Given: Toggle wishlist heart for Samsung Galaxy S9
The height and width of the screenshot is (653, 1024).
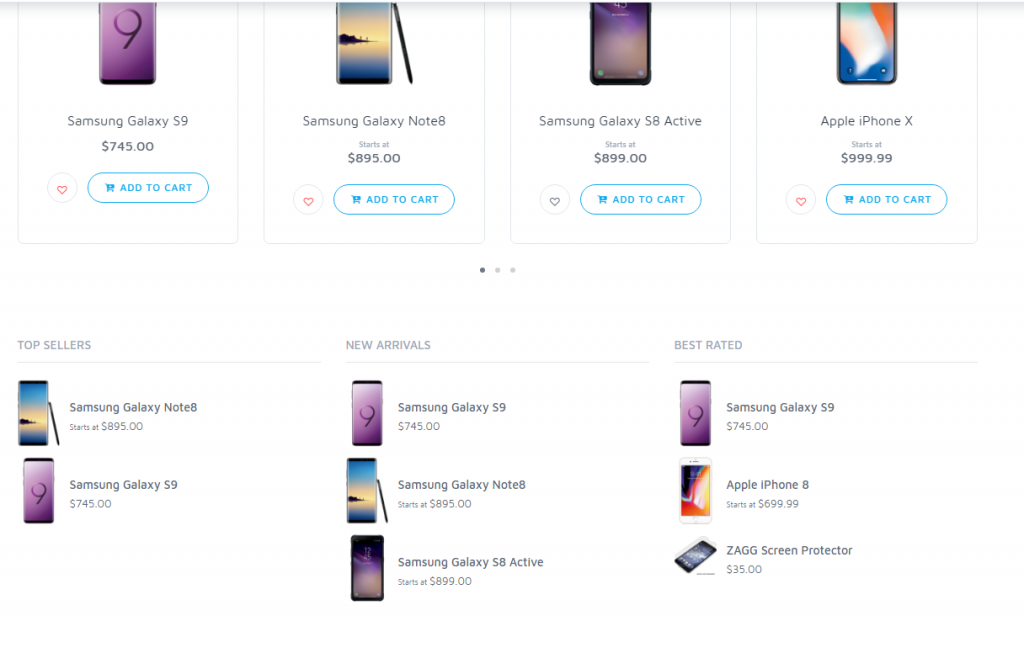Looking at the screenshot, I should click(x=62, y=189).
